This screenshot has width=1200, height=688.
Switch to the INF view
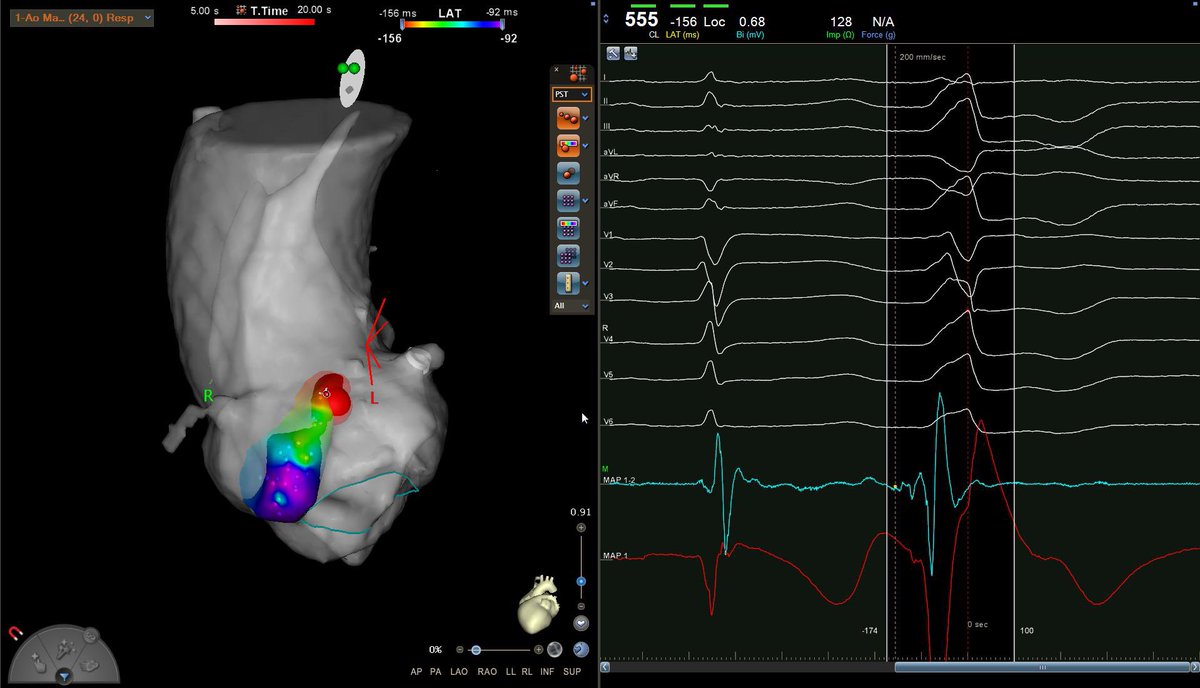pos(548,671)
